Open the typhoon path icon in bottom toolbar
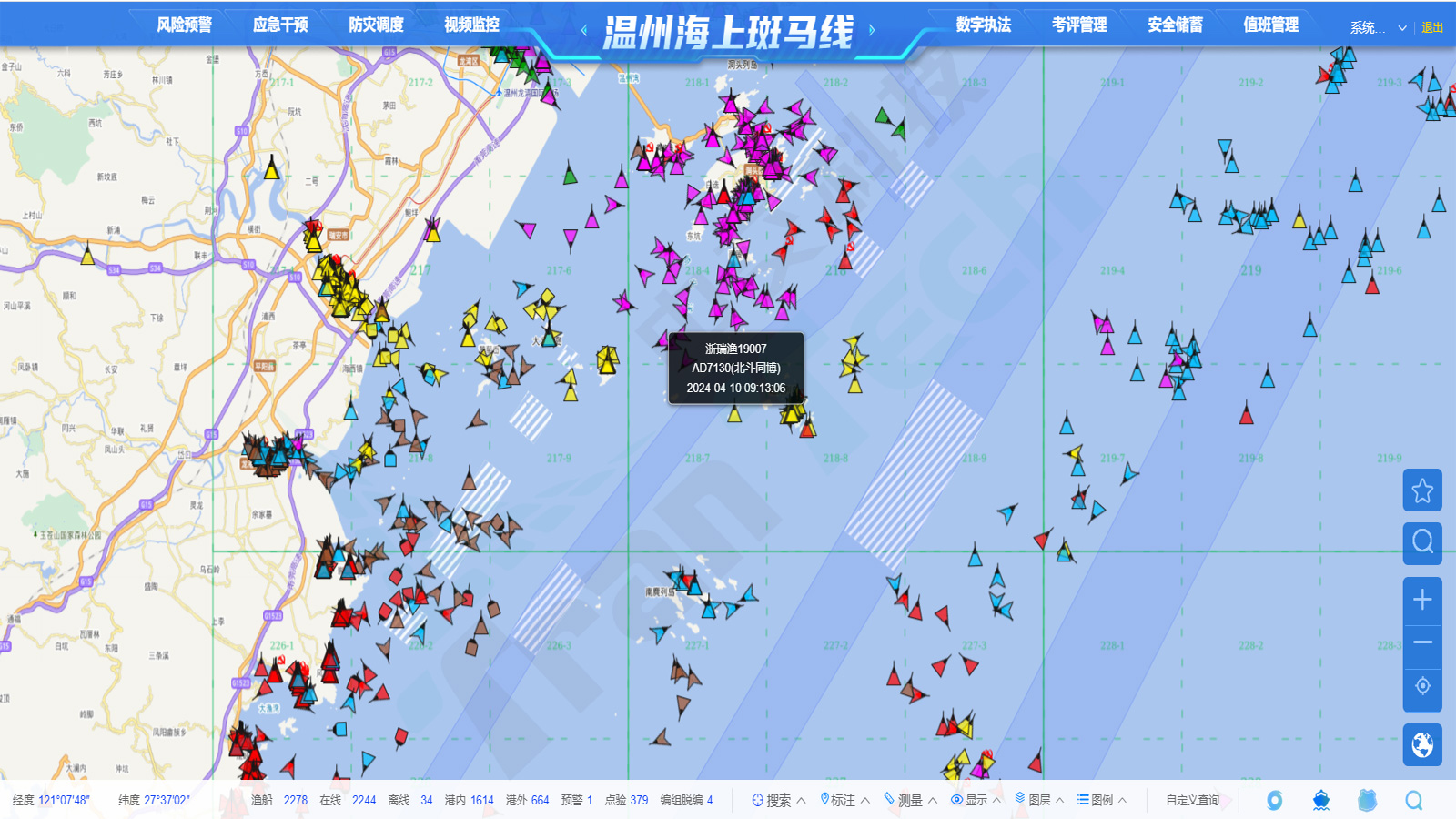Screen dimensions: 1456x819 point(1277,800)
